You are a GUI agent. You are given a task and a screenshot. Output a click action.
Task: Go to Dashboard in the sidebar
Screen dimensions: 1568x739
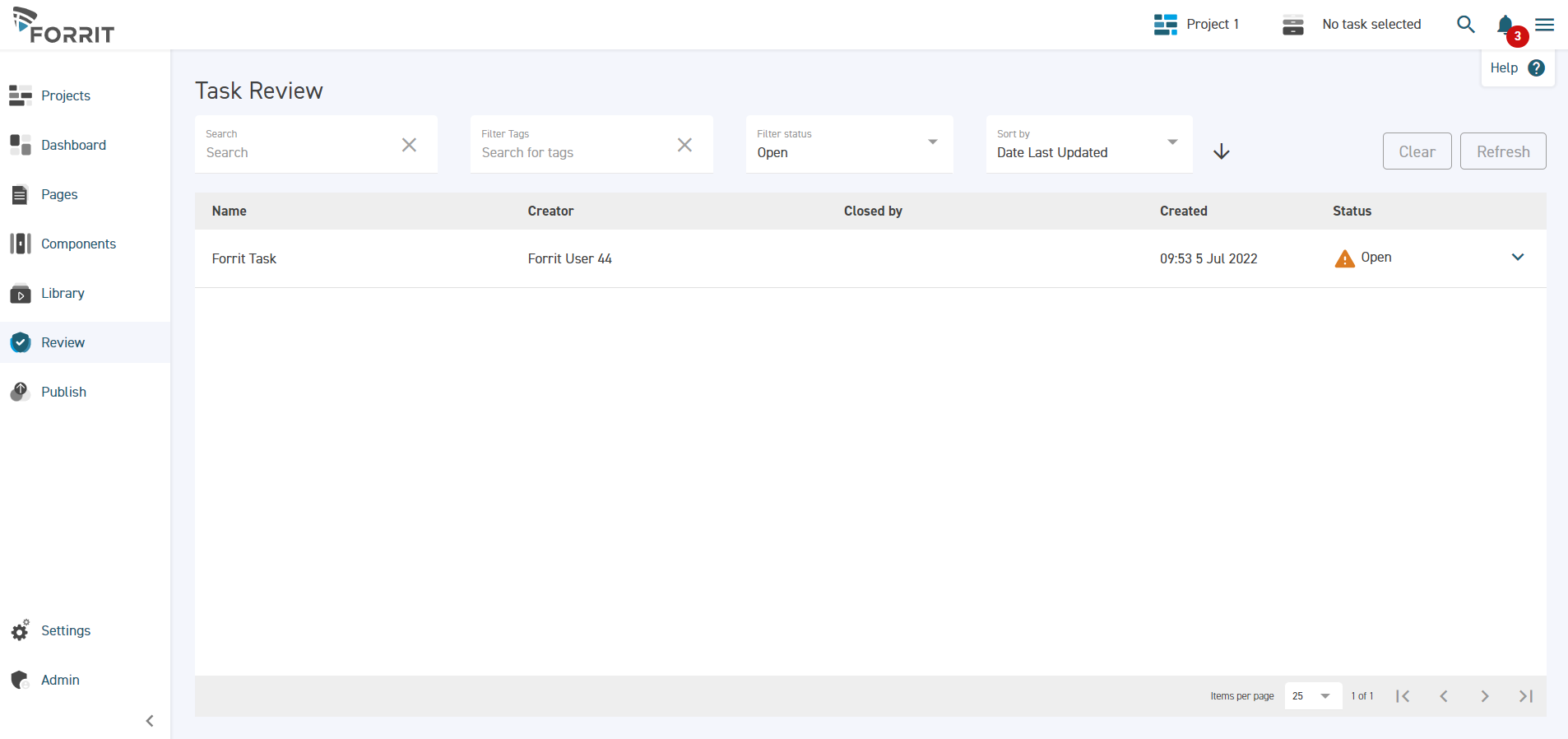coord(73,145)
